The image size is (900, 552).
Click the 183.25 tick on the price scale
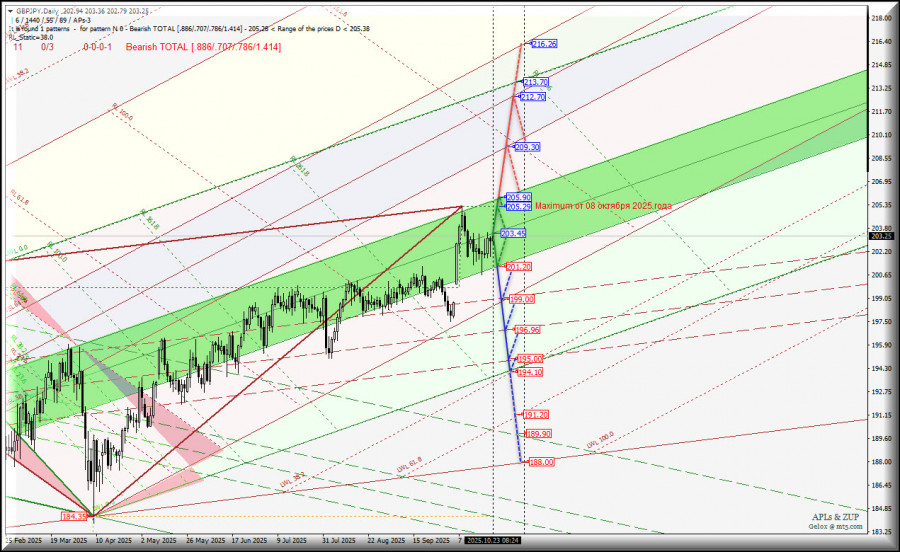point(882,531)
